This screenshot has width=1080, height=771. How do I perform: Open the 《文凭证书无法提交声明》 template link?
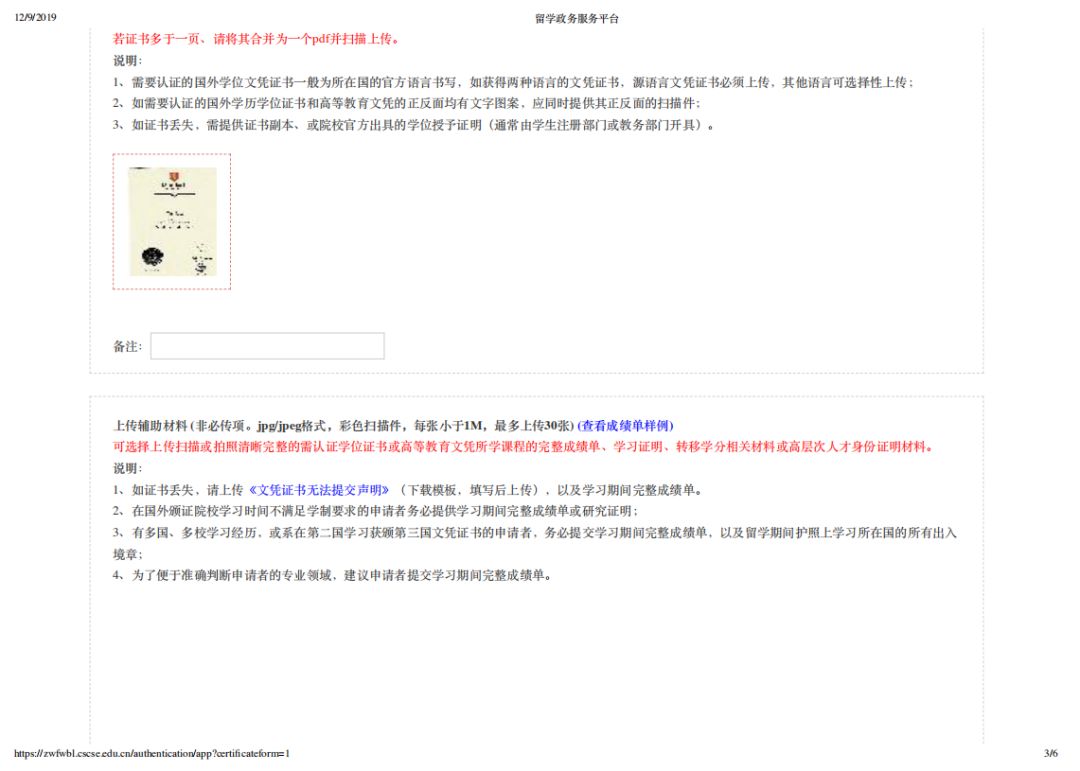point(319,490)
